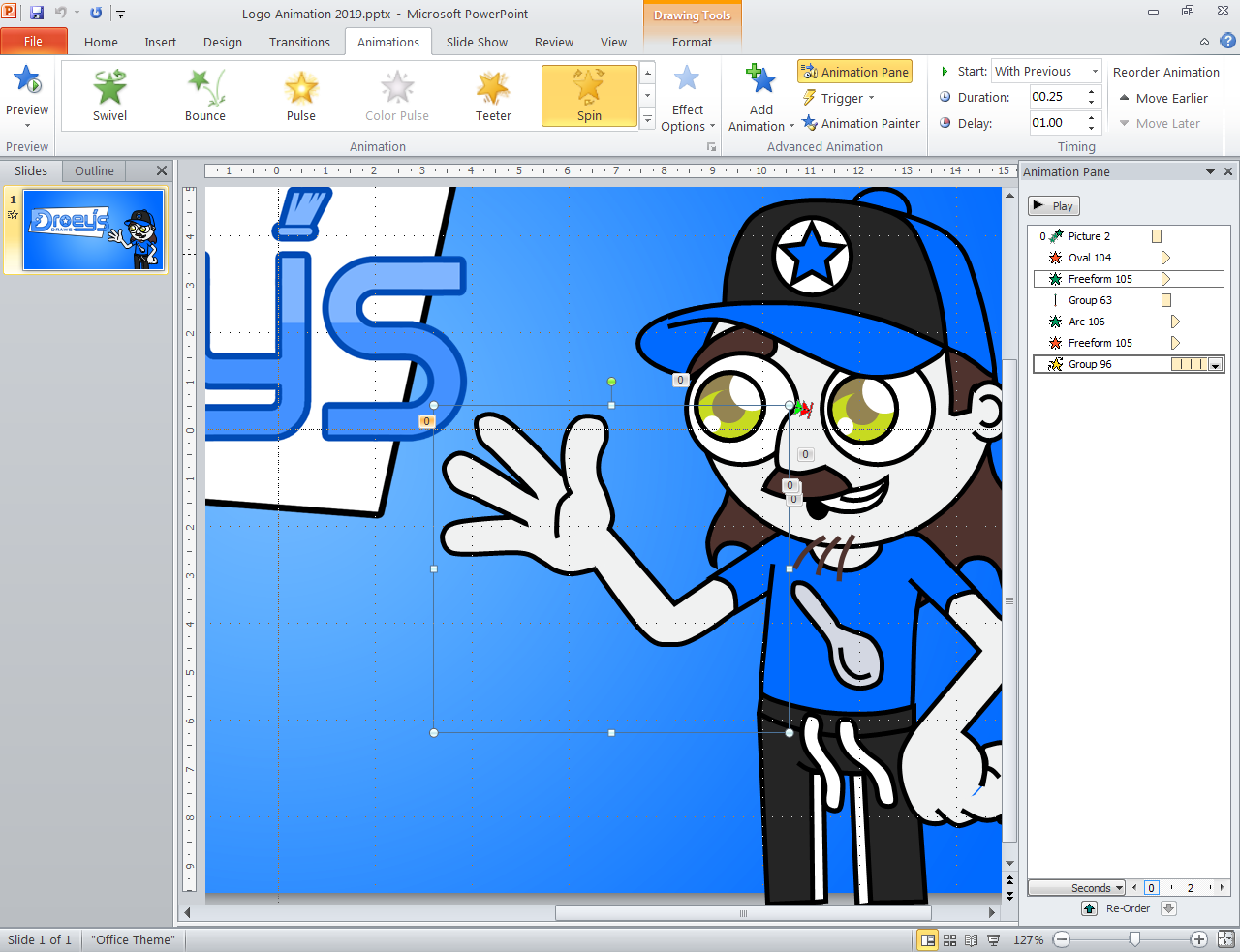Click the Redo icon in the title bar
Image resolution: width=1240 pixels, height=952 pixels.
96,14
